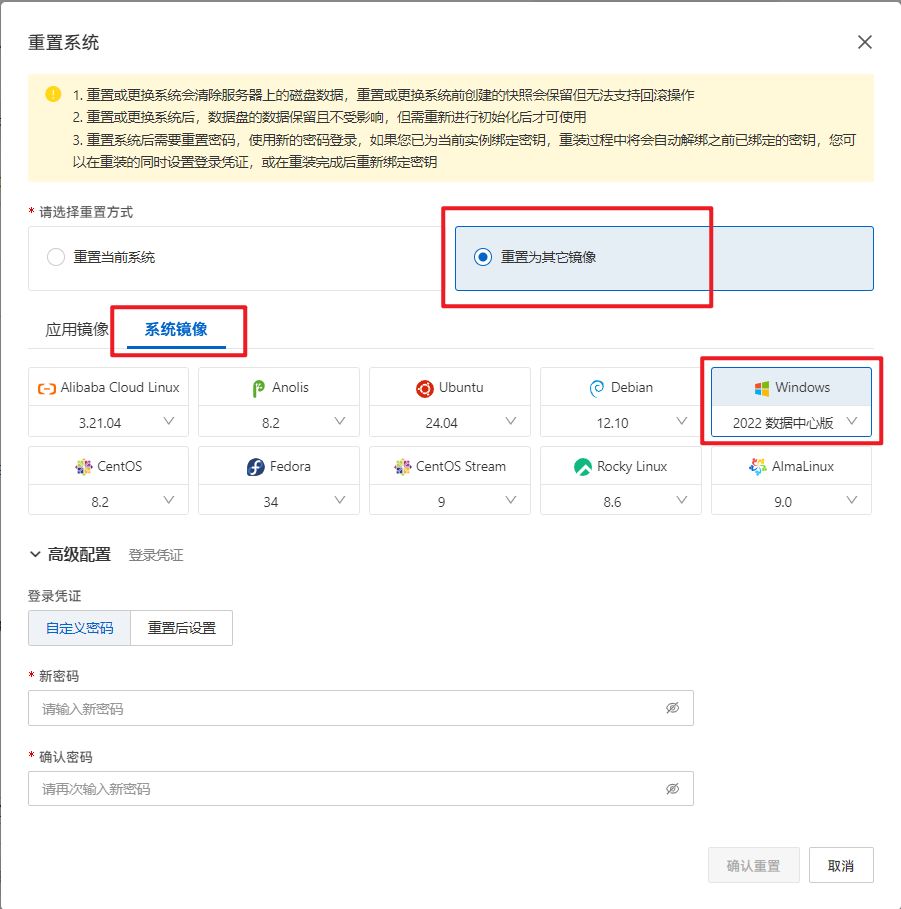Choose the 自定义密码 credential option
901x909 pixels.
79,628
